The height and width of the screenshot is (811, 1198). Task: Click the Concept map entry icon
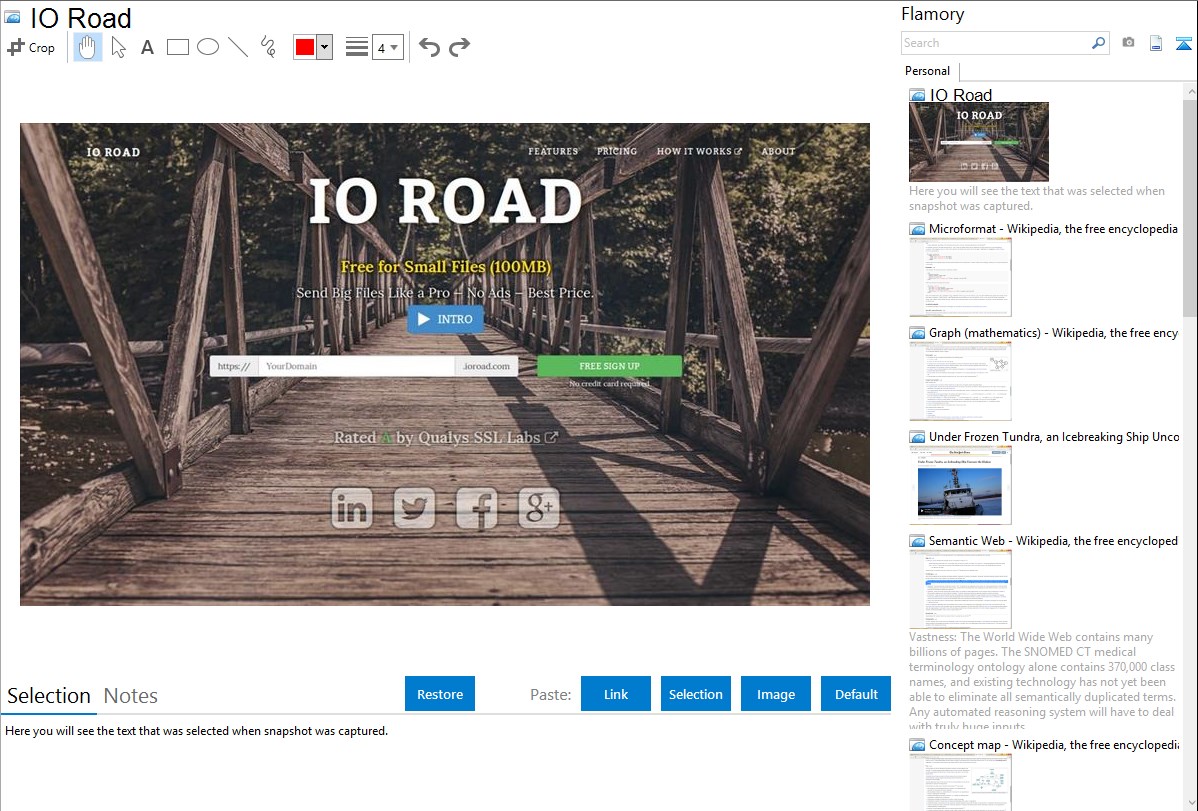tap(917, 745)
